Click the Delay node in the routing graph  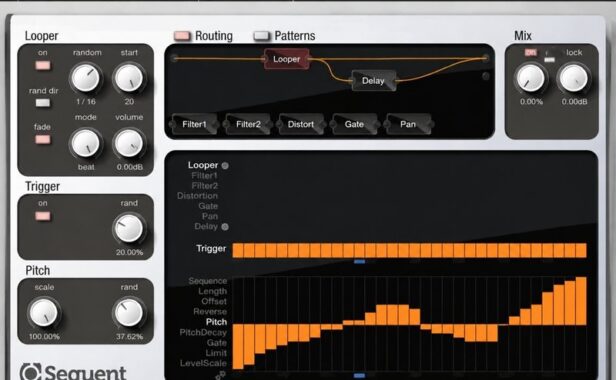(x=373, y=81)
